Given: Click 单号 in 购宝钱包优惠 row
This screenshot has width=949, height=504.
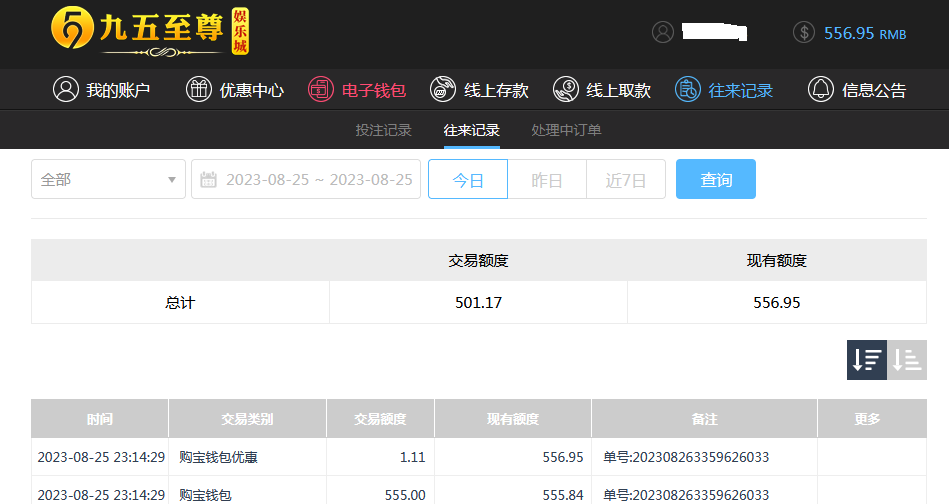Looking at the screenshot, I should 686,457.
